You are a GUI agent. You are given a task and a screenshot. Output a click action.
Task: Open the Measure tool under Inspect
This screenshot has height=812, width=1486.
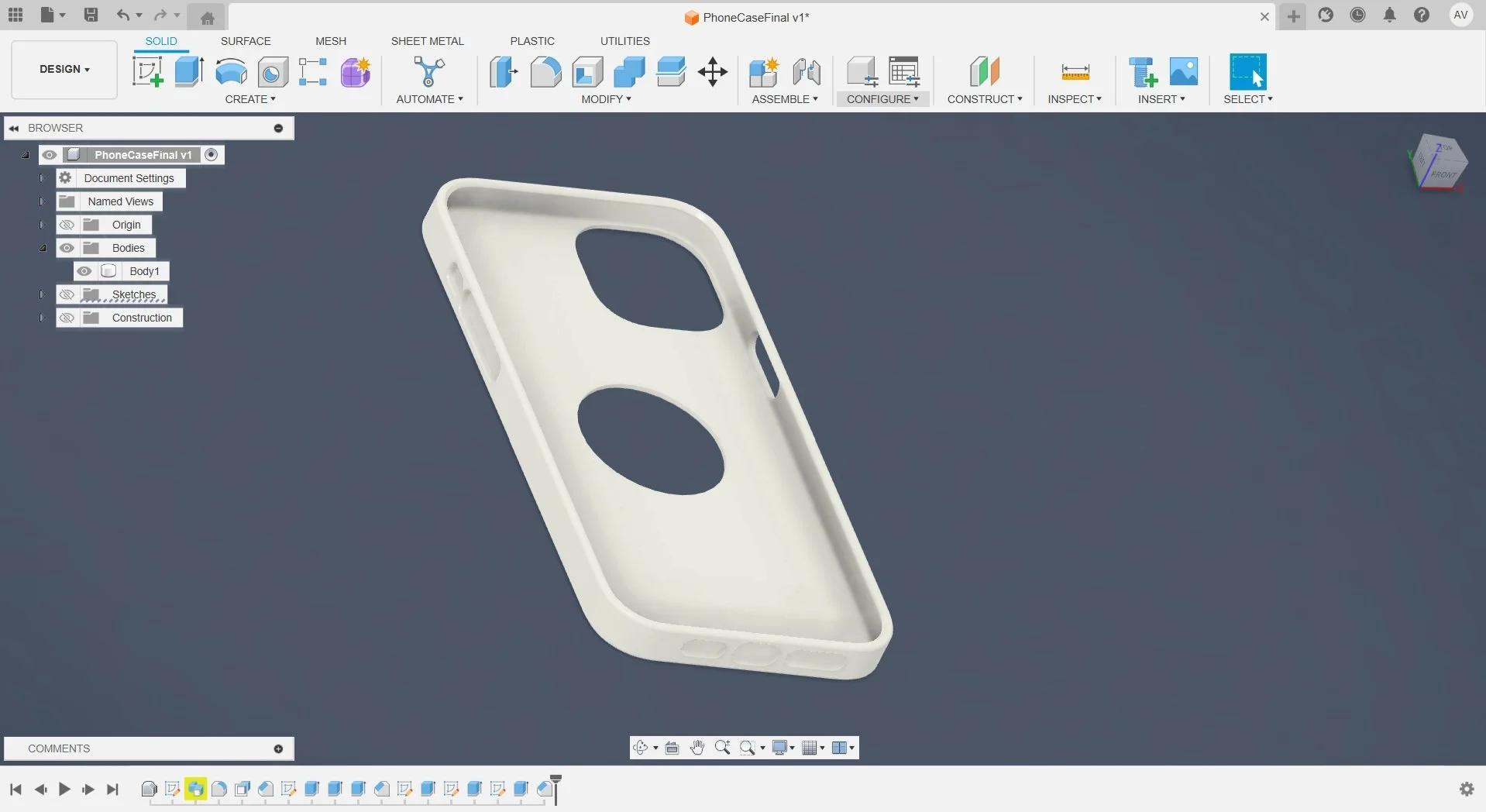[x=1075, y=71]
